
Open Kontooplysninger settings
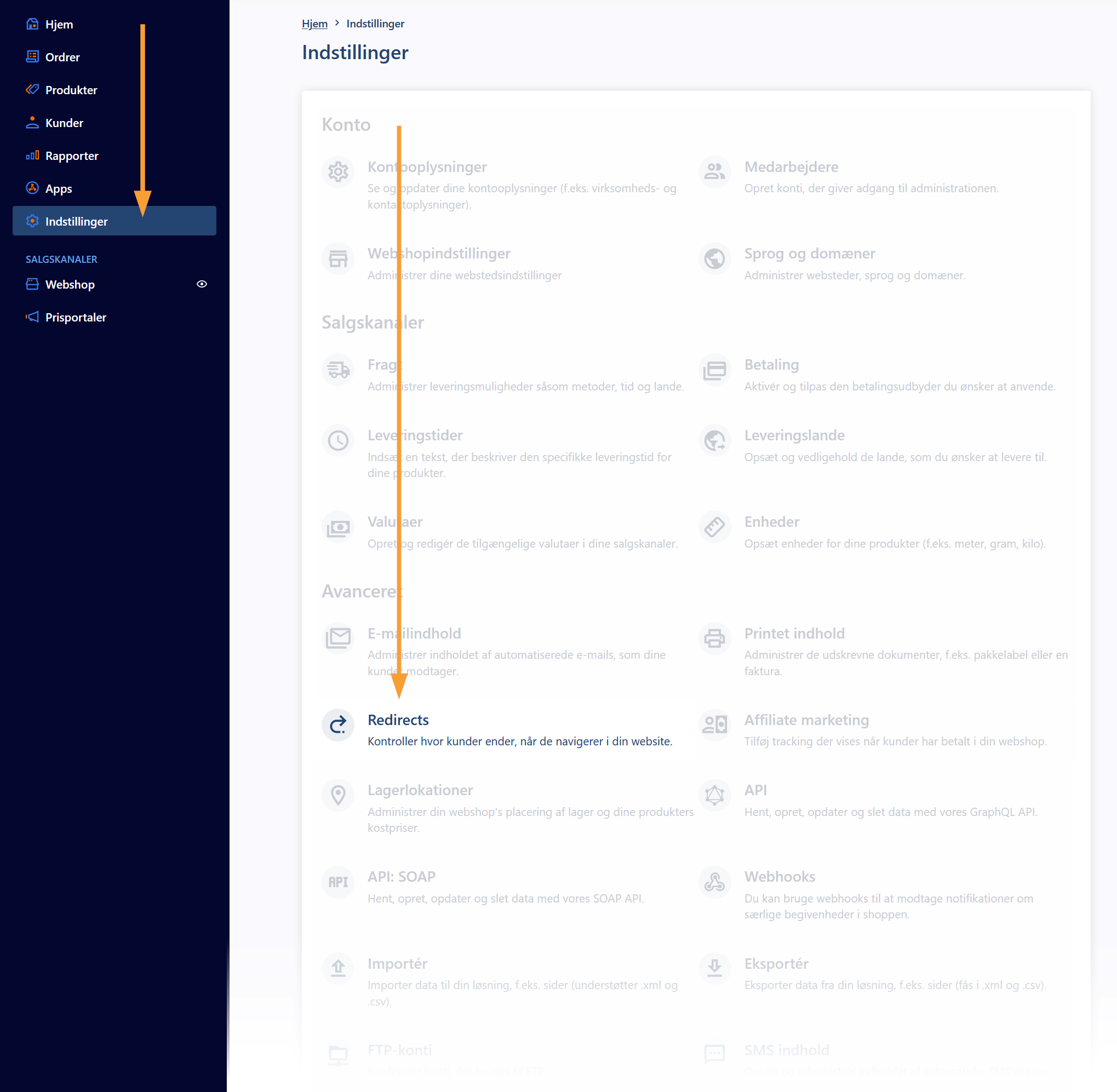(x=427, y=167)
